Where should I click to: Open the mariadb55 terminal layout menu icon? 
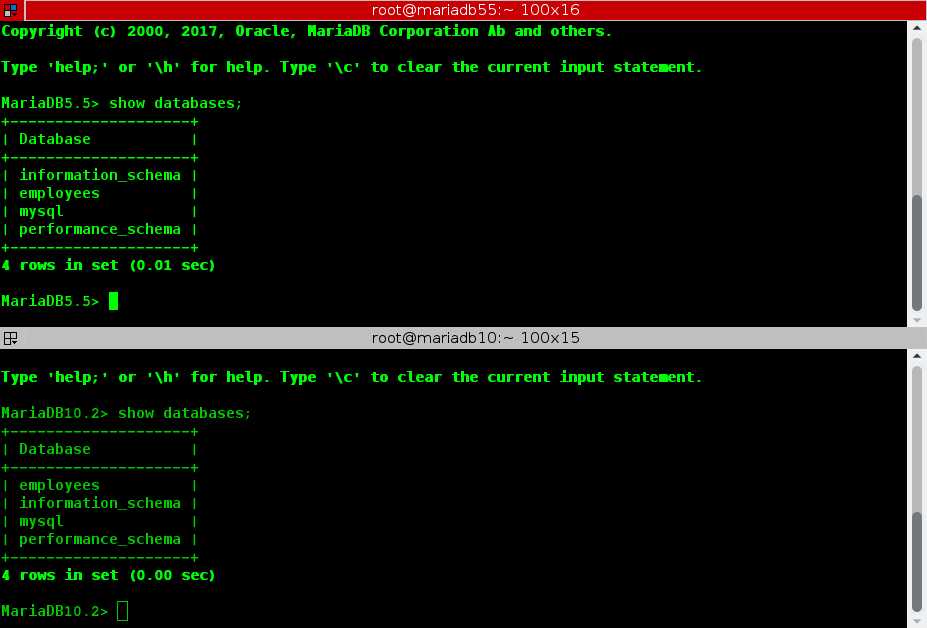click(x=11, y=10)
